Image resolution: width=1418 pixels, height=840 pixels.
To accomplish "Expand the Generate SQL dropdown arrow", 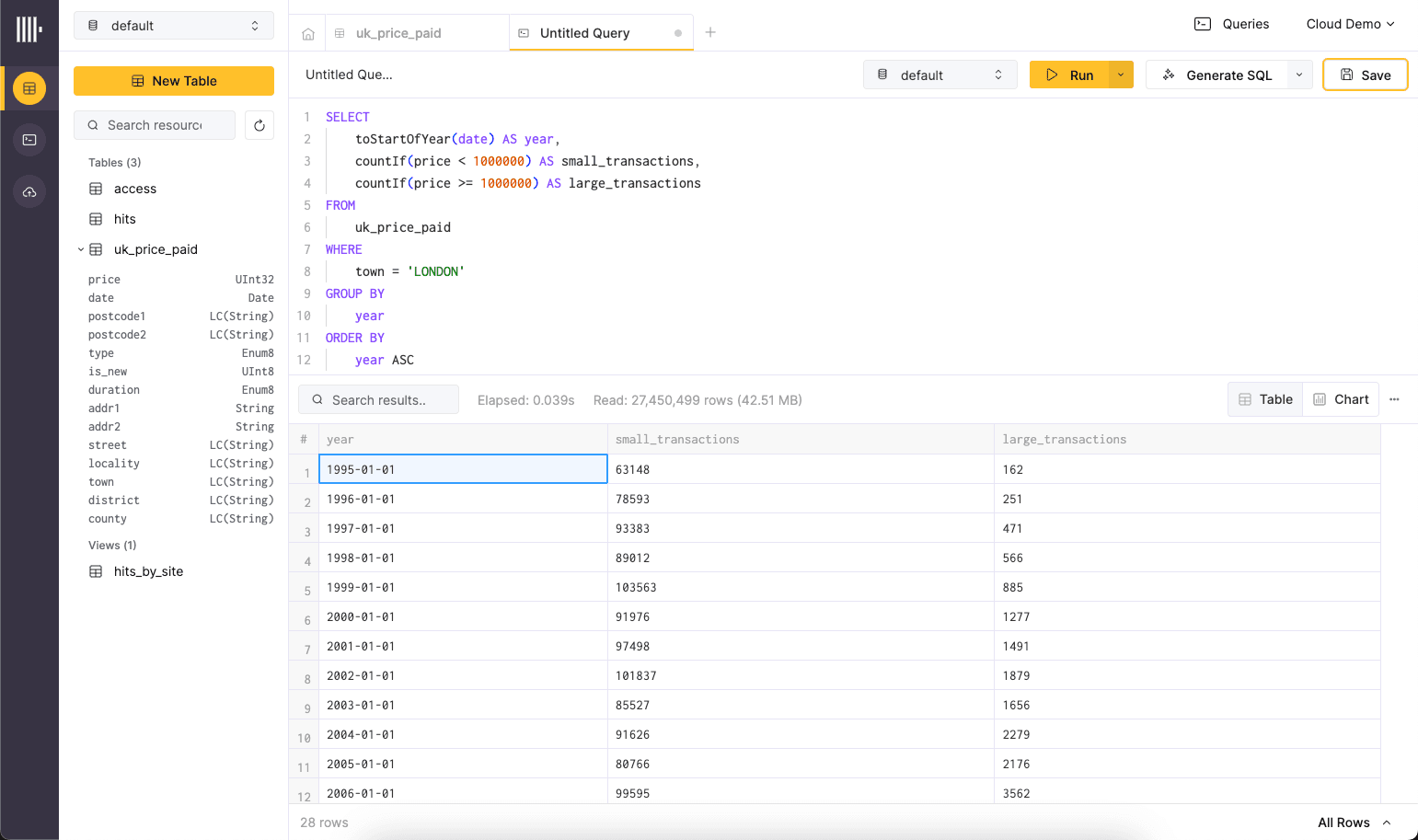I will [x=1298, y=75].
